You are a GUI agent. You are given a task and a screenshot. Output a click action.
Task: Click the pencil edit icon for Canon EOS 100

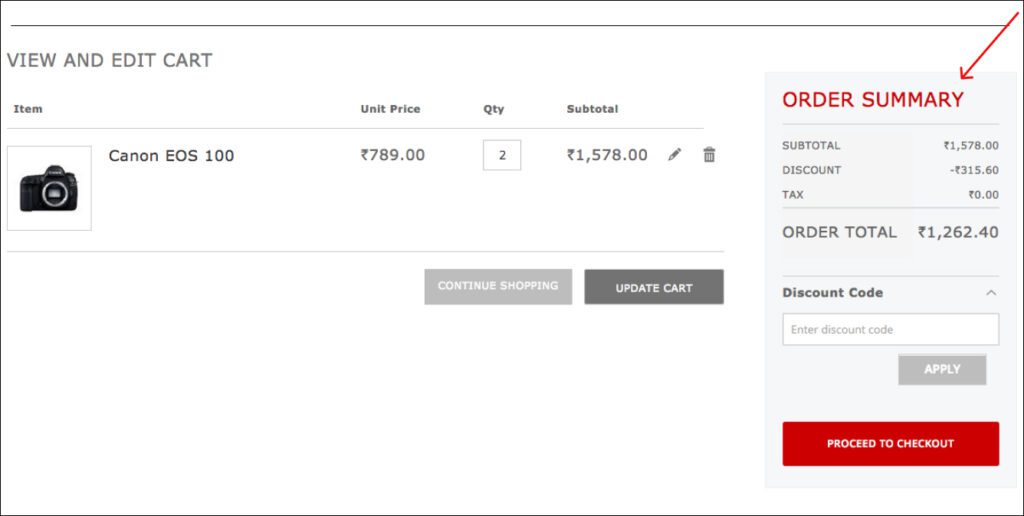(675, 155)
